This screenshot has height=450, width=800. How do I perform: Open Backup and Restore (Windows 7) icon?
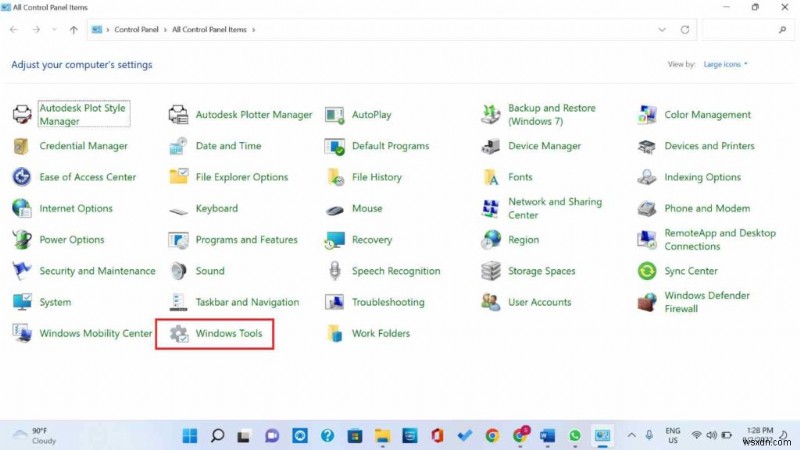click(x=490, y=114)
